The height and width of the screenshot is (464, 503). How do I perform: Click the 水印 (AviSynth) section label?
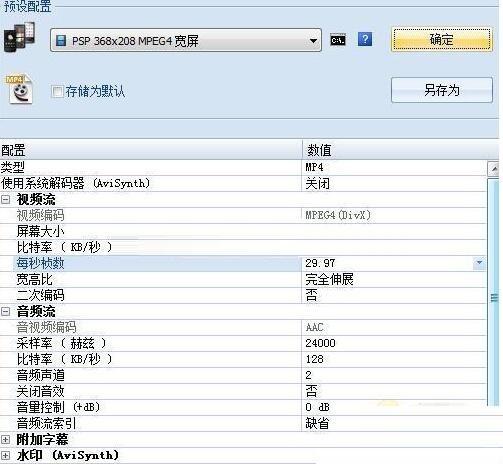[68, 456]
